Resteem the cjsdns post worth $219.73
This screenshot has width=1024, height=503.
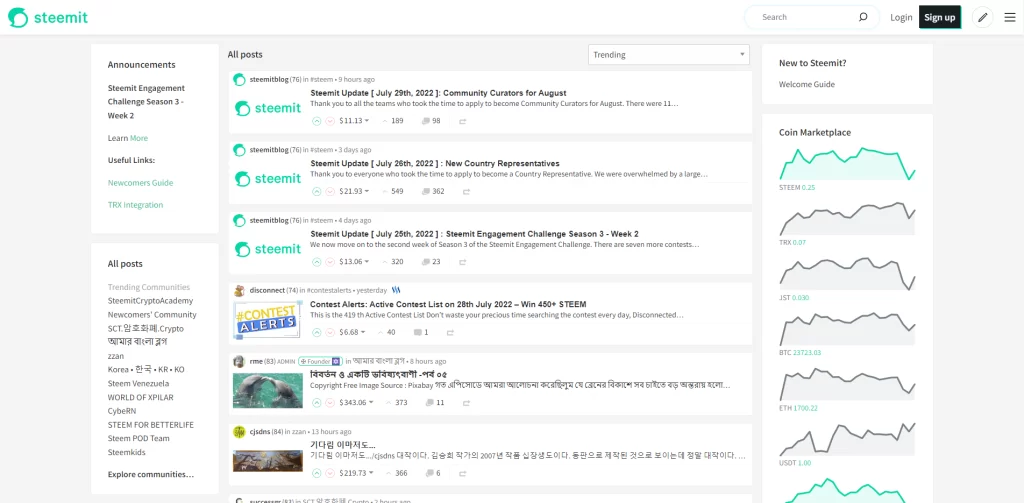tap(462, 473)
